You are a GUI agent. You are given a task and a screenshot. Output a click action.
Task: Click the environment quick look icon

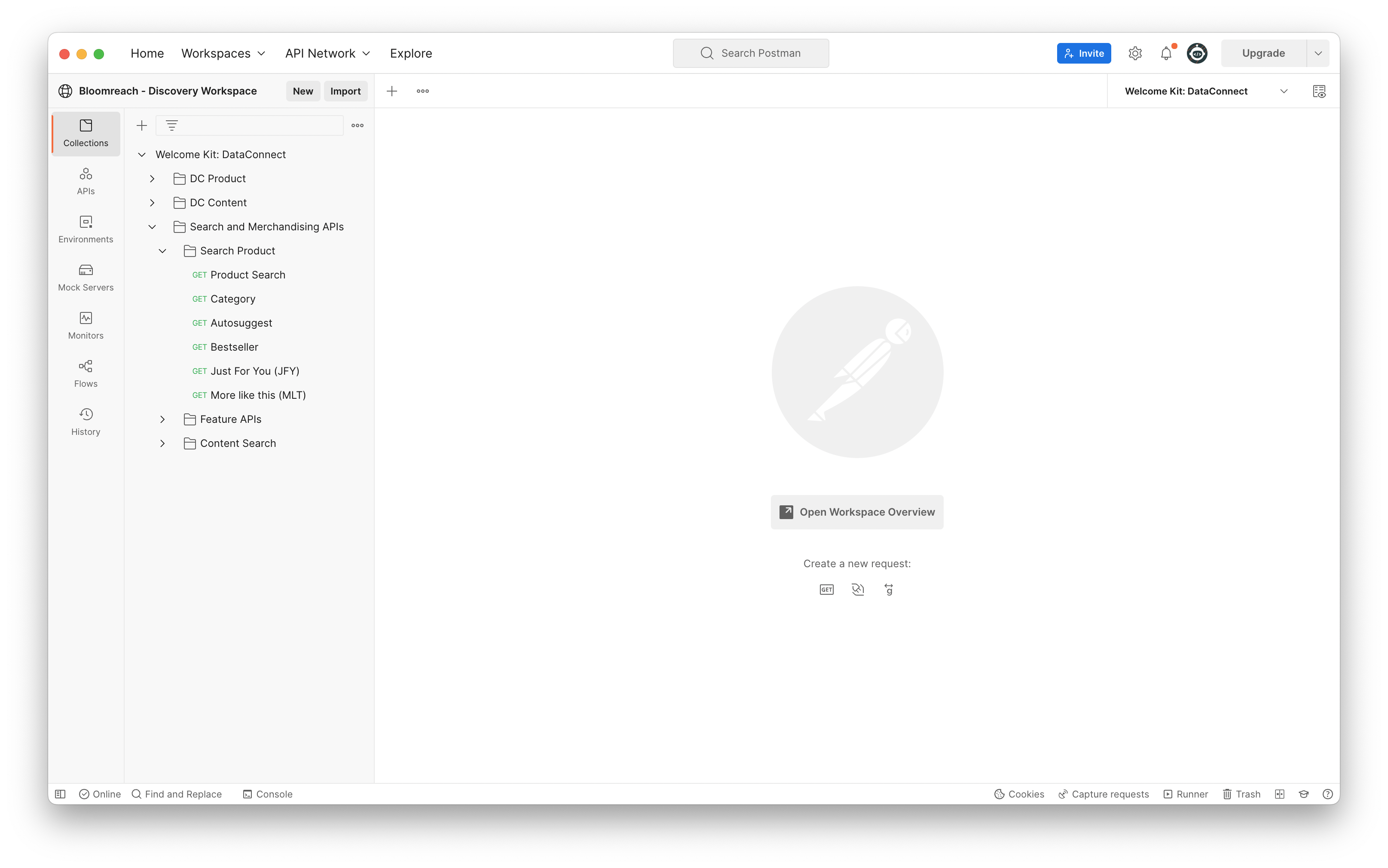tap(1319, 91)
